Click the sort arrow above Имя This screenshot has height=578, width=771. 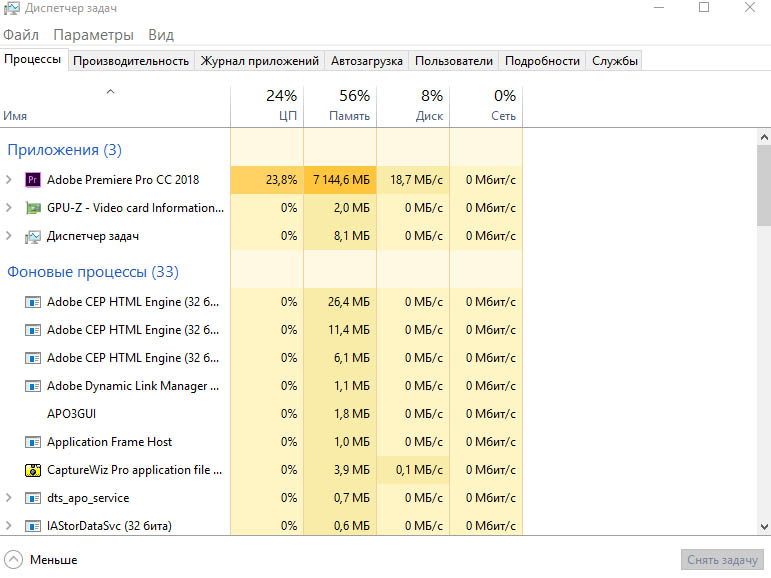pyautogui.click(x=111, y=91)
